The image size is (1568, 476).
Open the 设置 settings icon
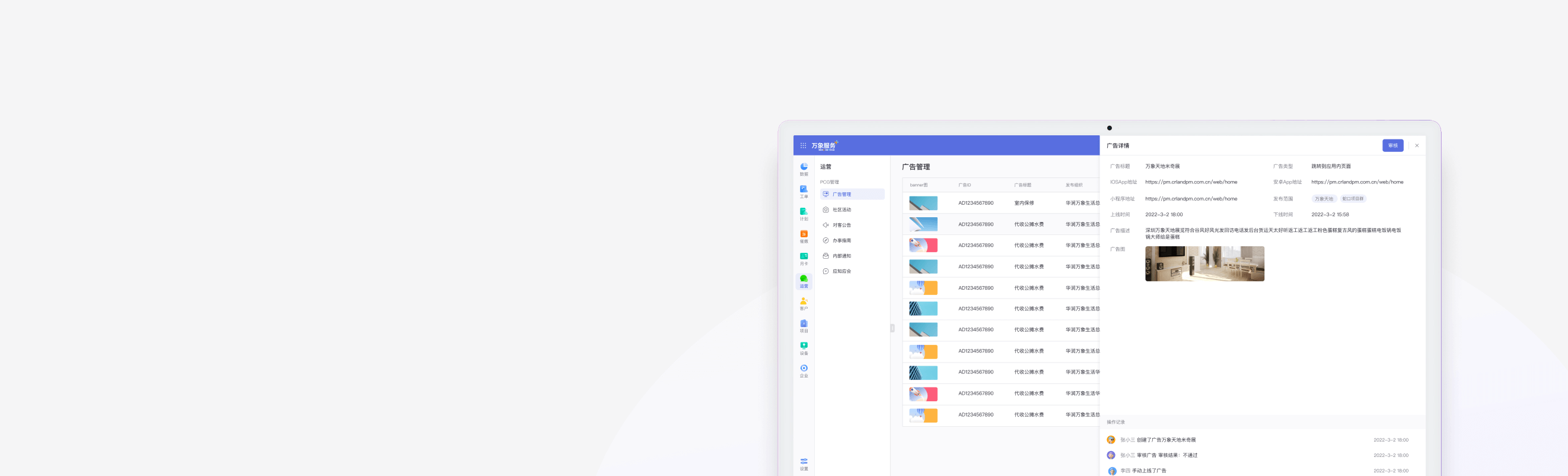point(804,464)
